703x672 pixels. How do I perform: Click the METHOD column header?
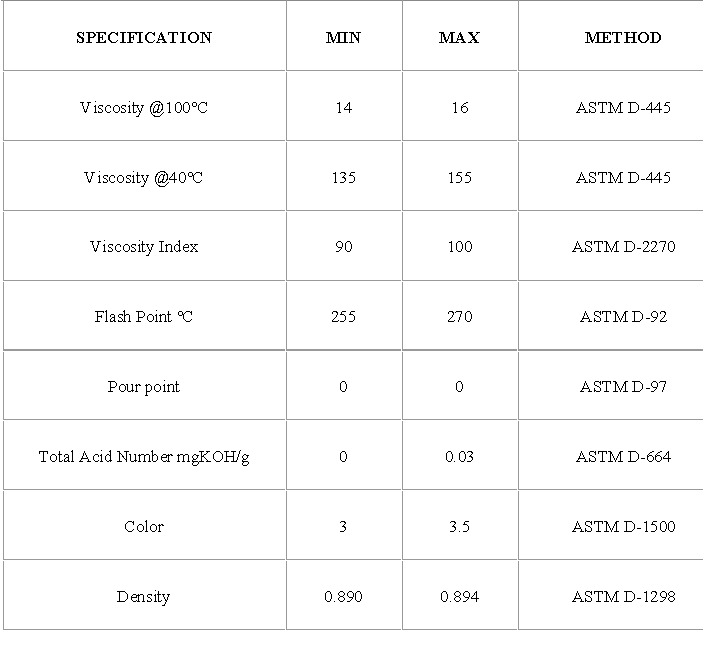623,38
